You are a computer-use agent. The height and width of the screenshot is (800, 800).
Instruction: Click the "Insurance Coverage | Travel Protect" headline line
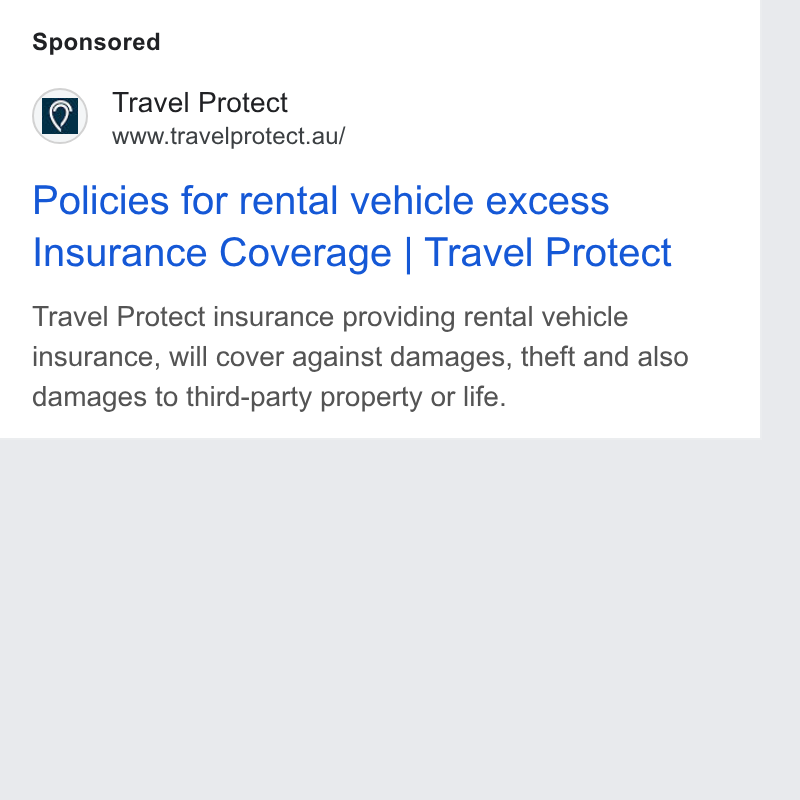352,253
